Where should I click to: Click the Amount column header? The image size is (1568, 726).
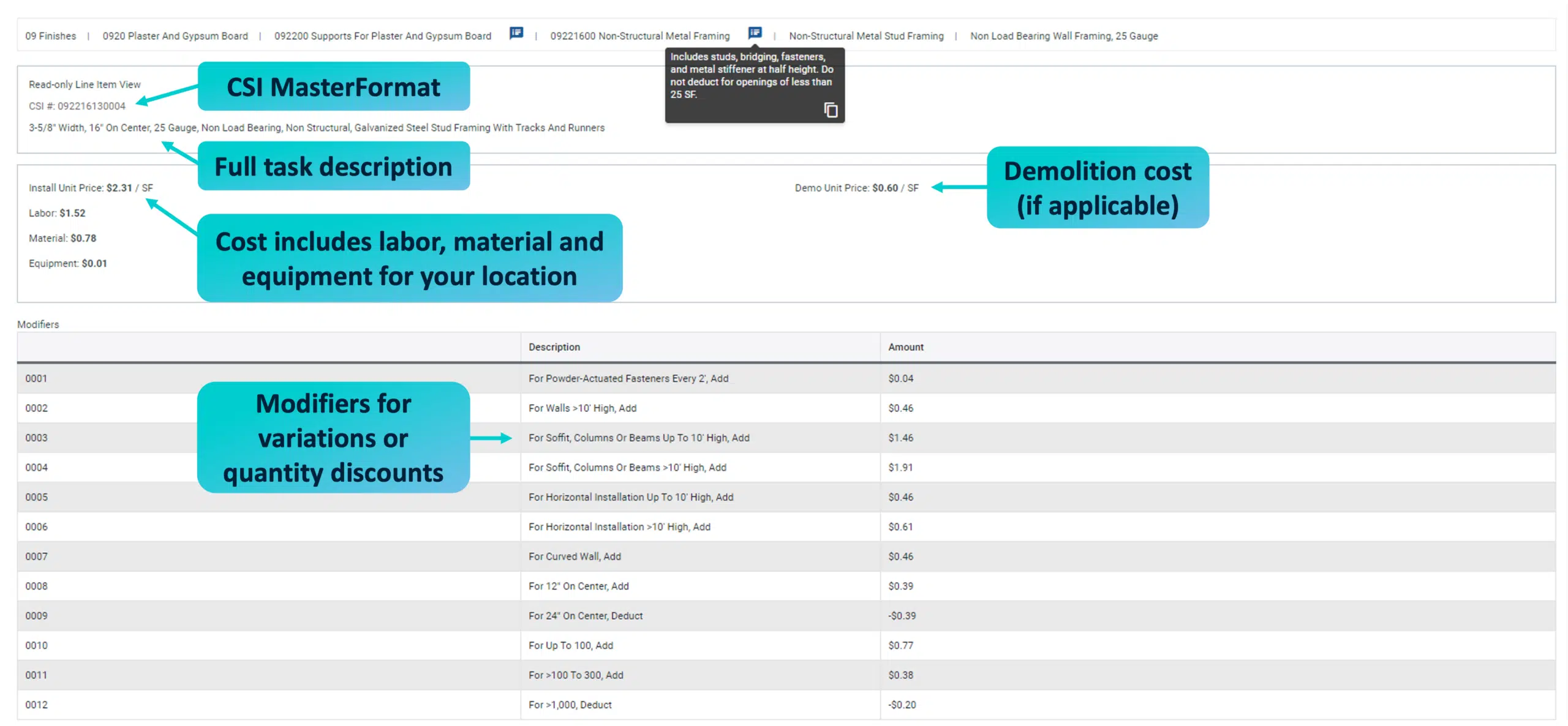click(x=906, y=347)
